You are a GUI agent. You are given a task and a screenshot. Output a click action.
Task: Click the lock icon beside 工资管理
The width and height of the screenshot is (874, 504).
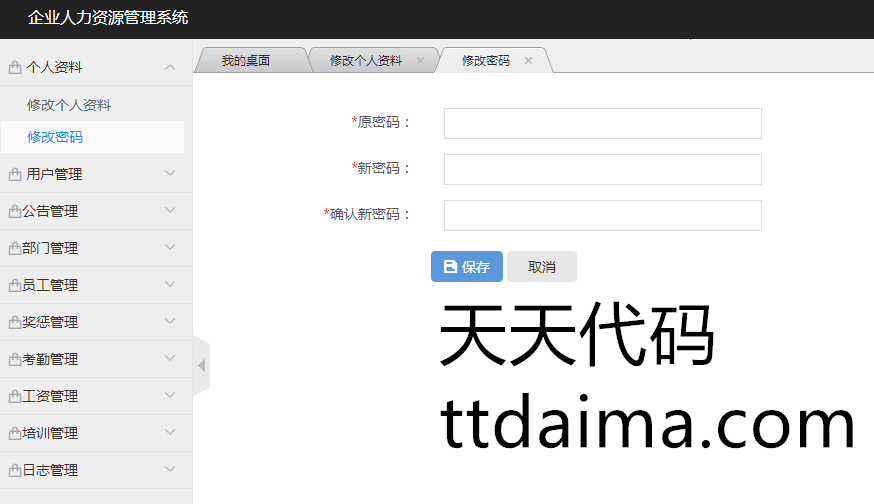(x=14, y=396)
